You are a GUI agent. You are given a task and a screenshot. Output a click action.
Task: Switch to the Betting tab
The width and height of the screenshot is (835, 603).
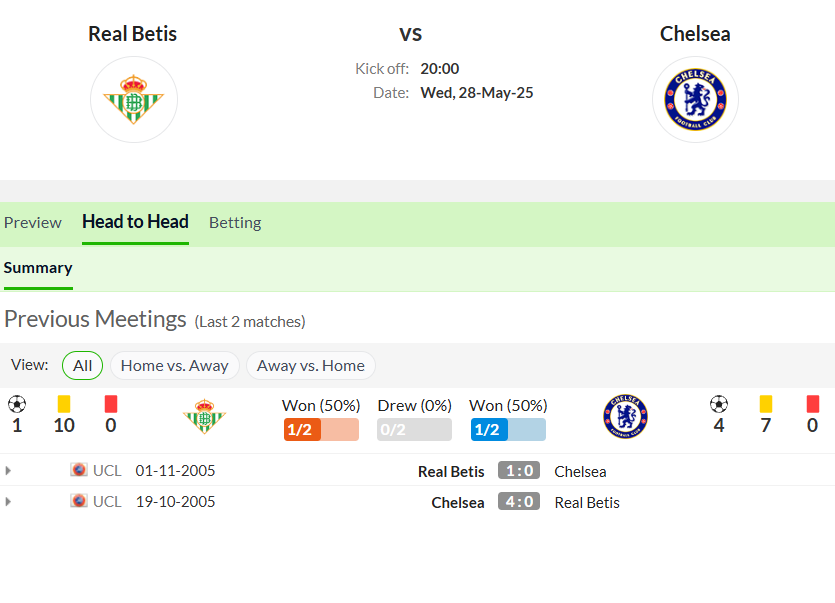(x=235, y=223)
